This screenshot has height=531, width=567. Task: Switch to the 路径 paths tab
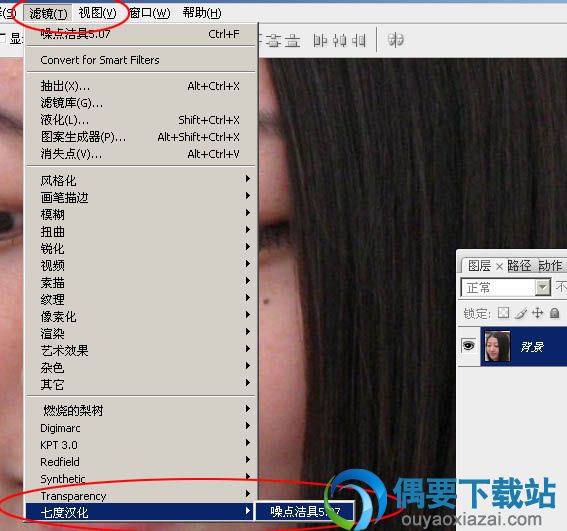pyautogui.click(x=519, y=266)
